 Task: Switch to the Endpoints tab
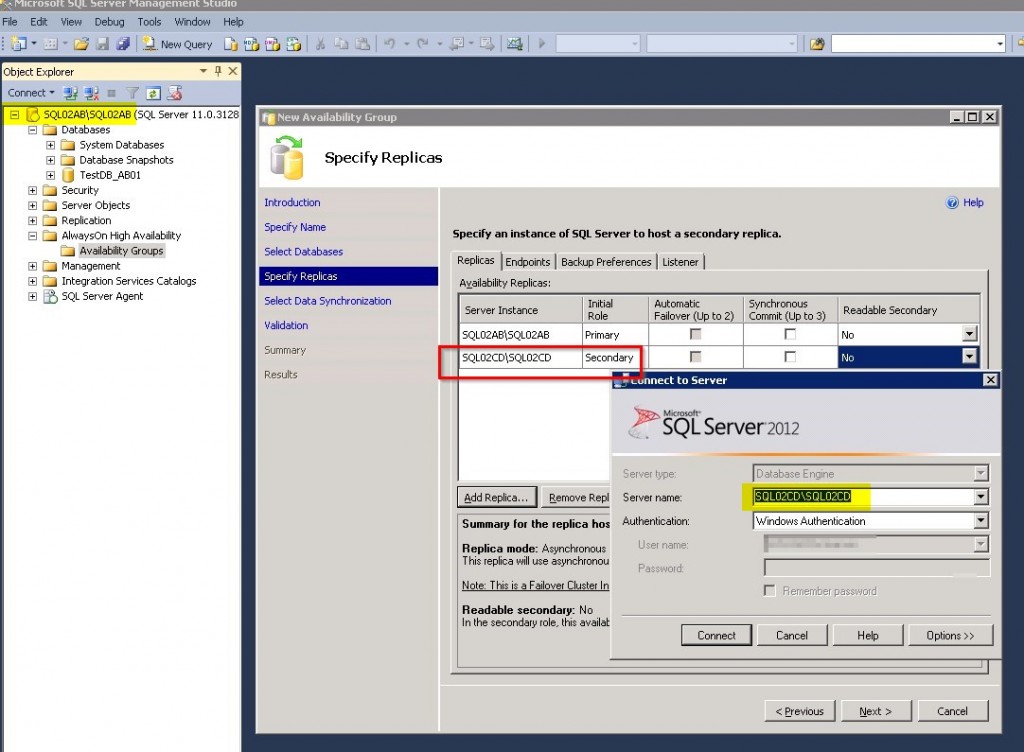(x=528, y=261)
